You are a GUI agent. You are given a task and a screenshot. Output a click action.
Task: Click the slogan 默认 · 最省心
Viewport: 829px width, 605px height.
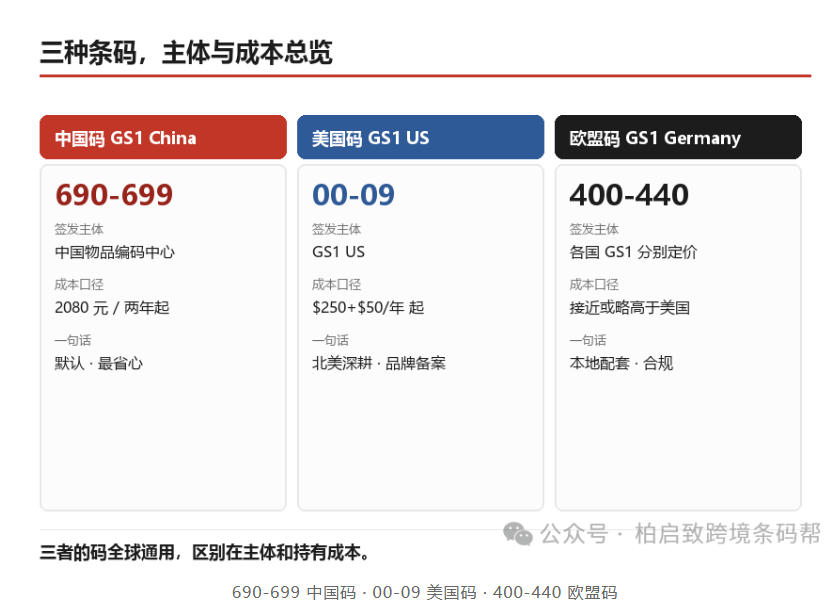[98, 363]
